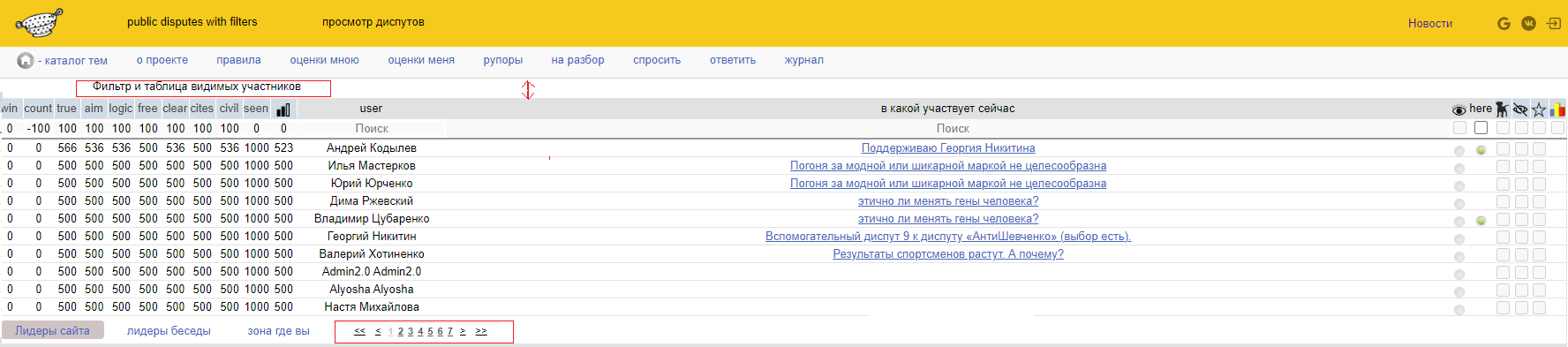Screen dimensions: 1568x347
Task: Open dispute 'Поддерживаю Георгия Никитина'
Action: tap(948, 148)
